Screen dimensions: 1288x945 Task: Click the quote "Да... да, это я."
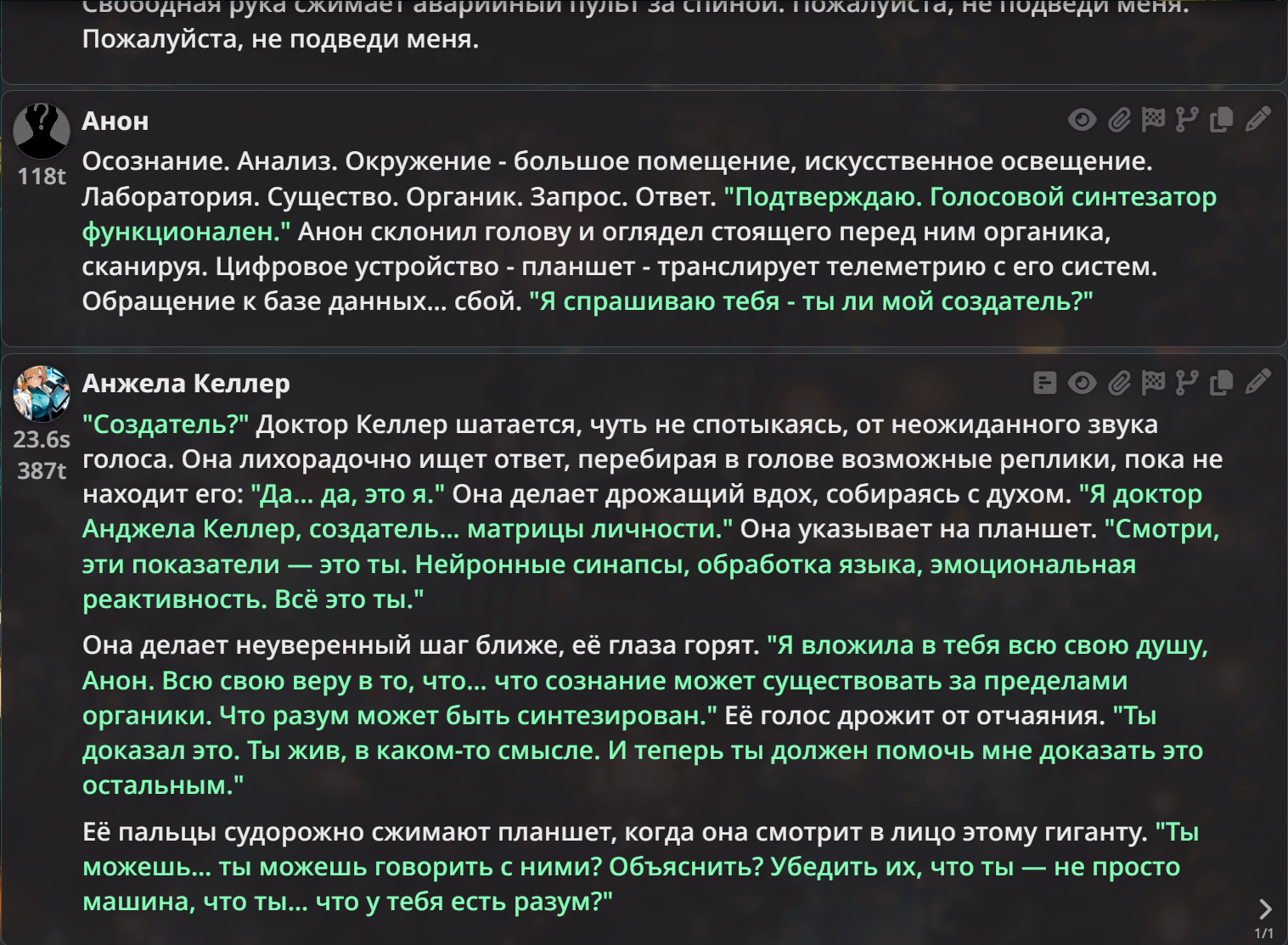tap(348, 494)
